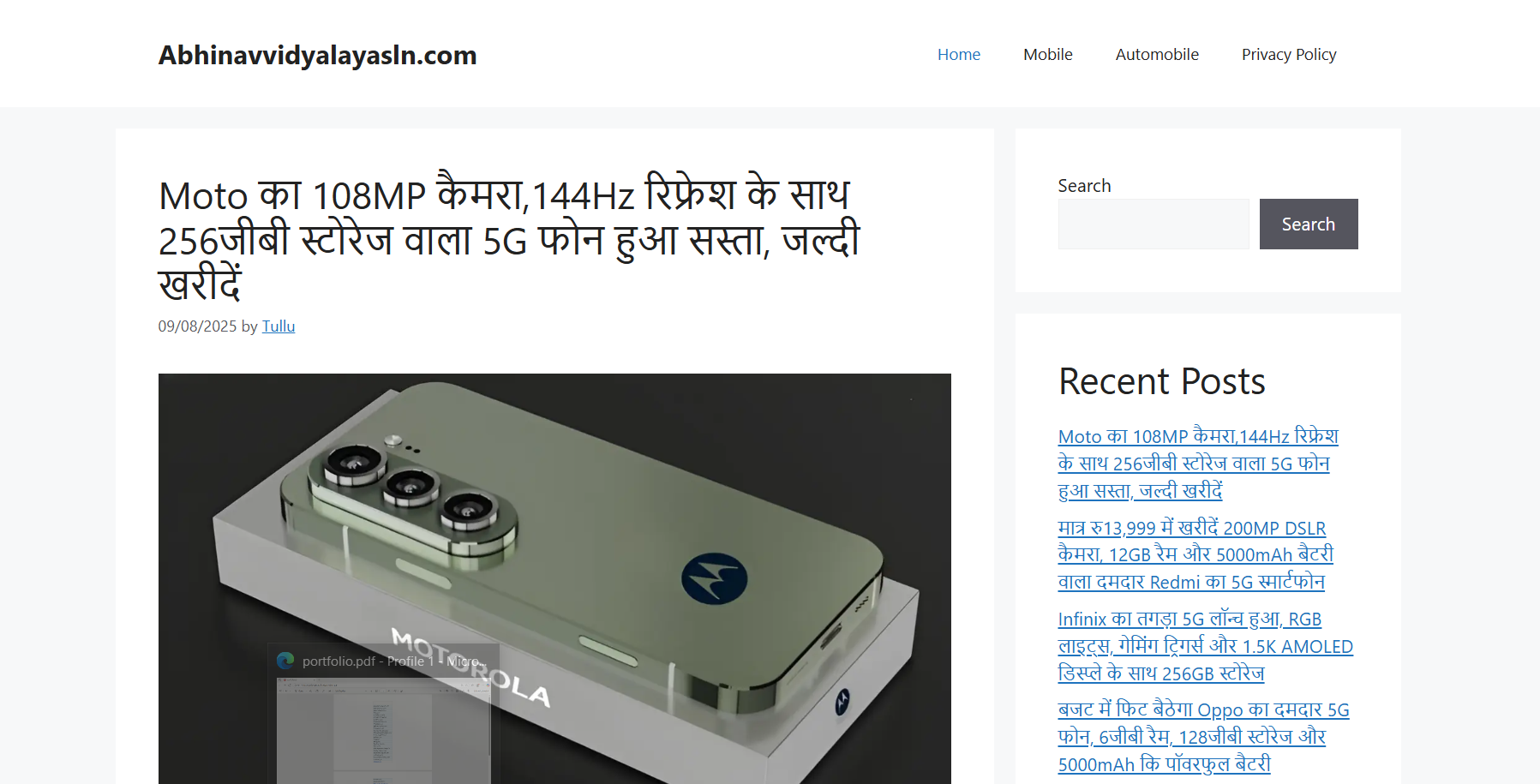The height and width of the screenshot is (784, 1540).
Task: Click the dark Search button
Action: pyautogui.click(x=1309, y=224)
